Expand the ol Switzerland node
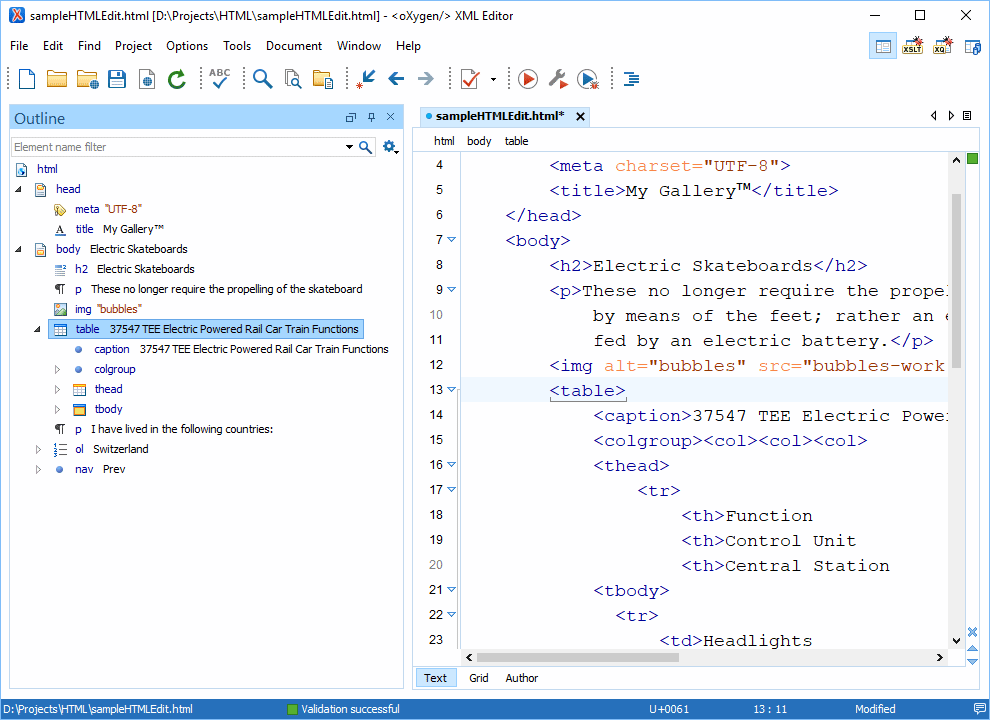Image resolution: width=990 pixels, height=720 pixels. click(39, 449)
